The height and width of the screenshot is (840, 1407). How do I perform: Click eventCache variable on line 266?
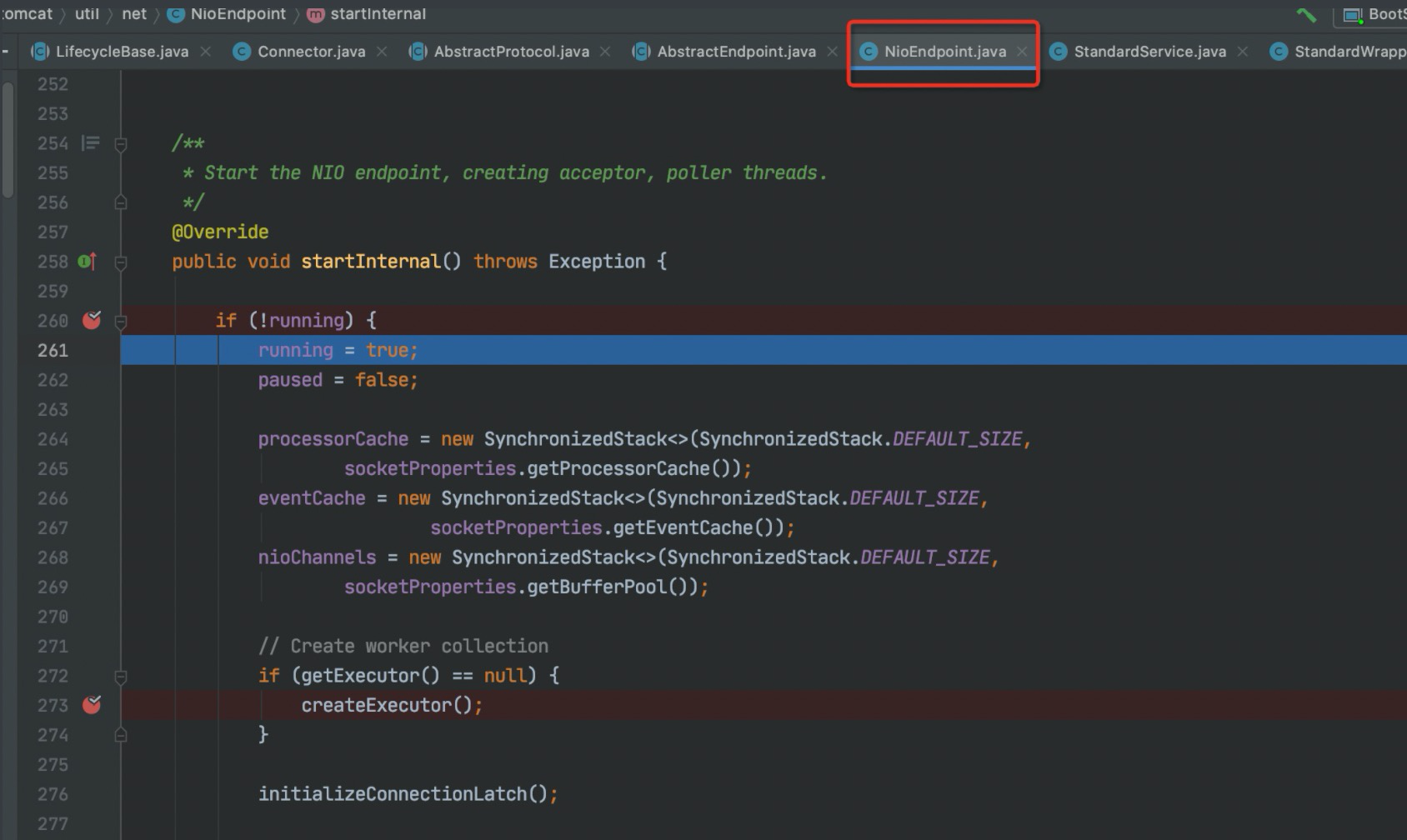pyautogui.click(x=312, y=498)
